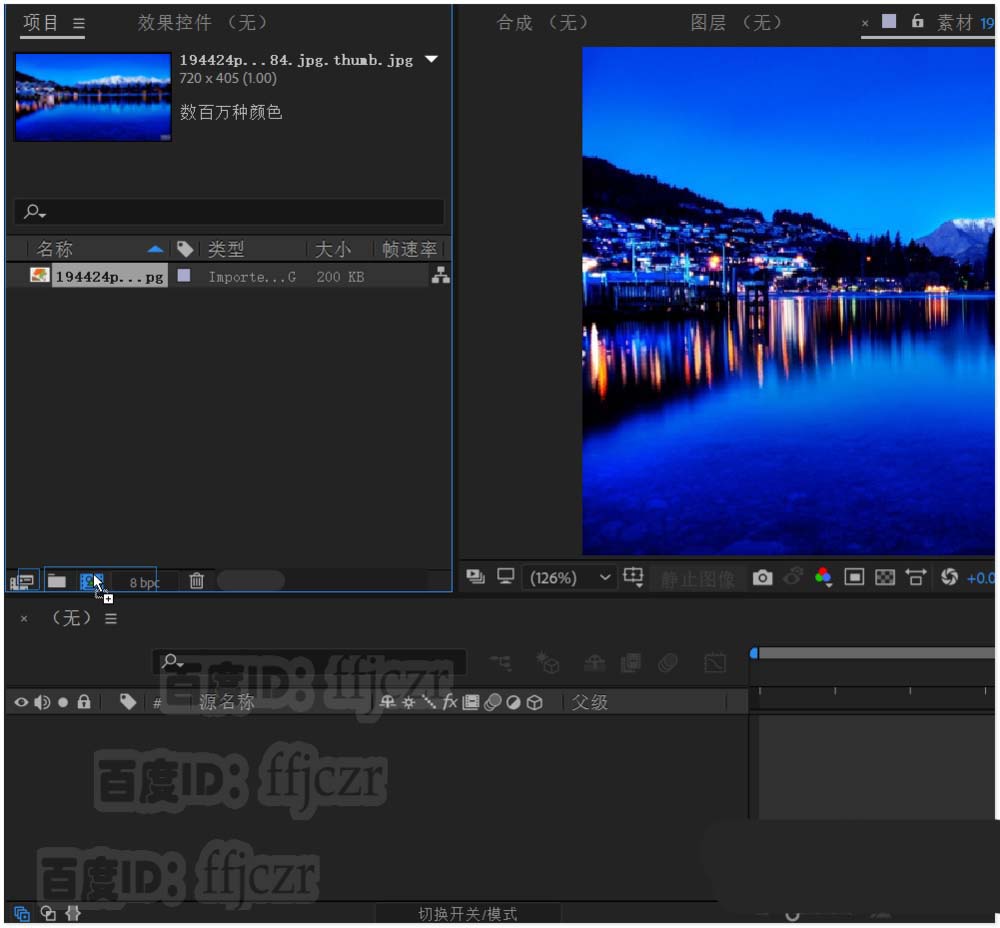
Task: Click the 源名称 column header
Action: (x=227, y=702)
